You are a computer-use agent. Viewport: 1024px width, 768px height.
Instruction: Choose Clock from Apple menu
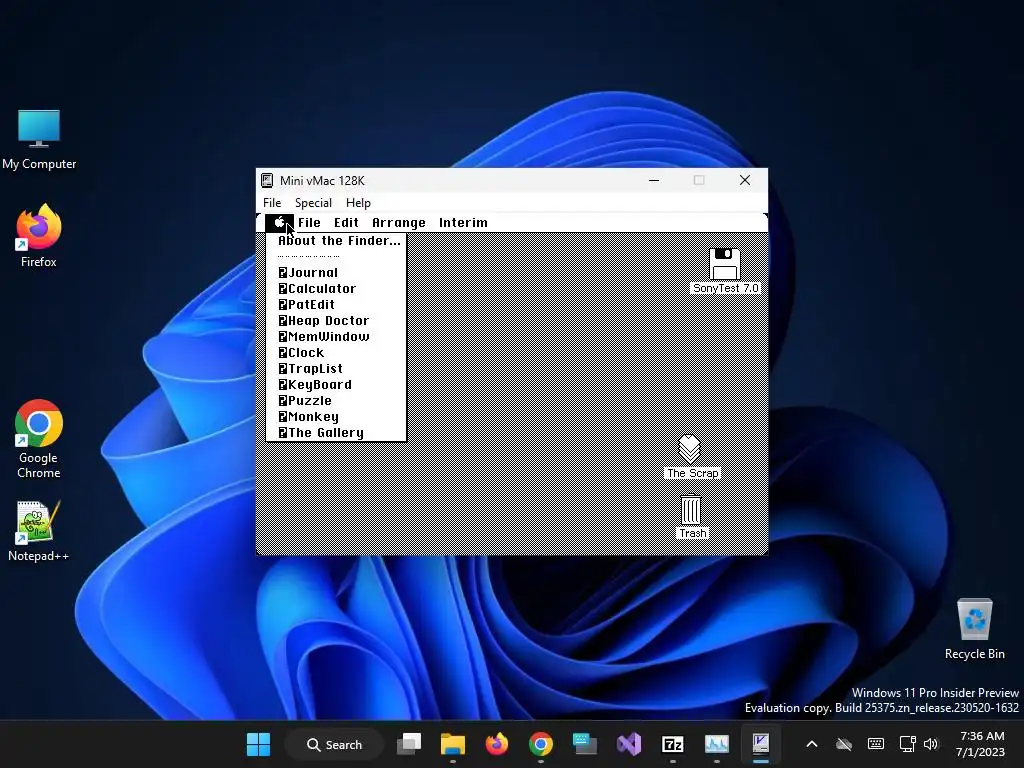point(336,353)
